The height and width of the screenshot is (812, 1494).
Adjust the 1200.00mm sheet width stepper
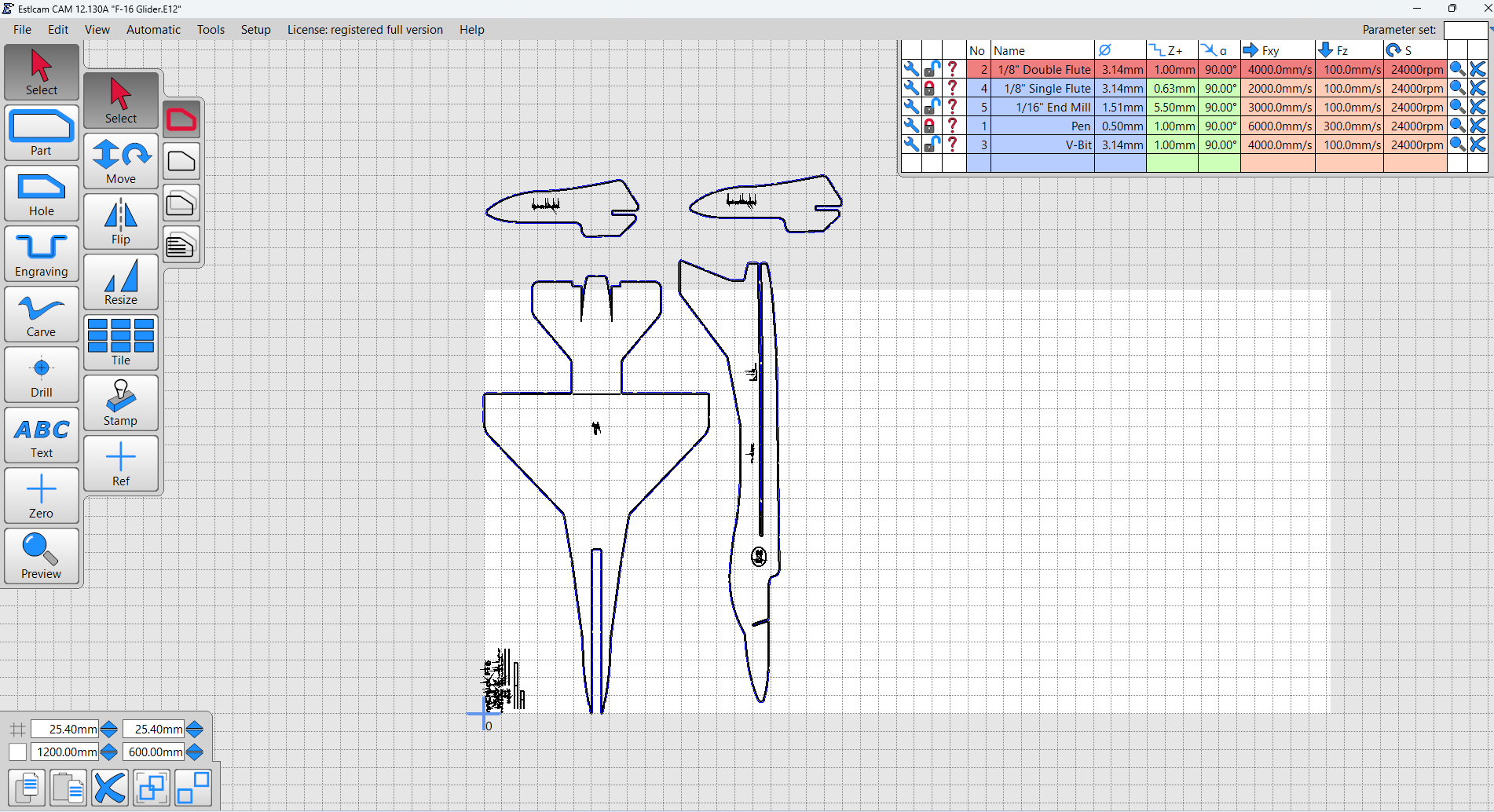pos(109,752)
